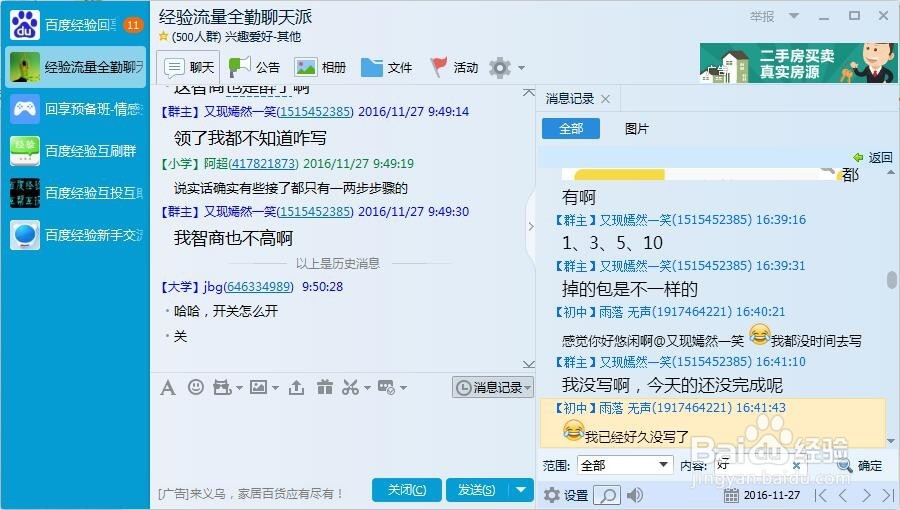Expand dropdown next to screenshot scissors
This screenshot has width=900, height=510.
point(367,388)
